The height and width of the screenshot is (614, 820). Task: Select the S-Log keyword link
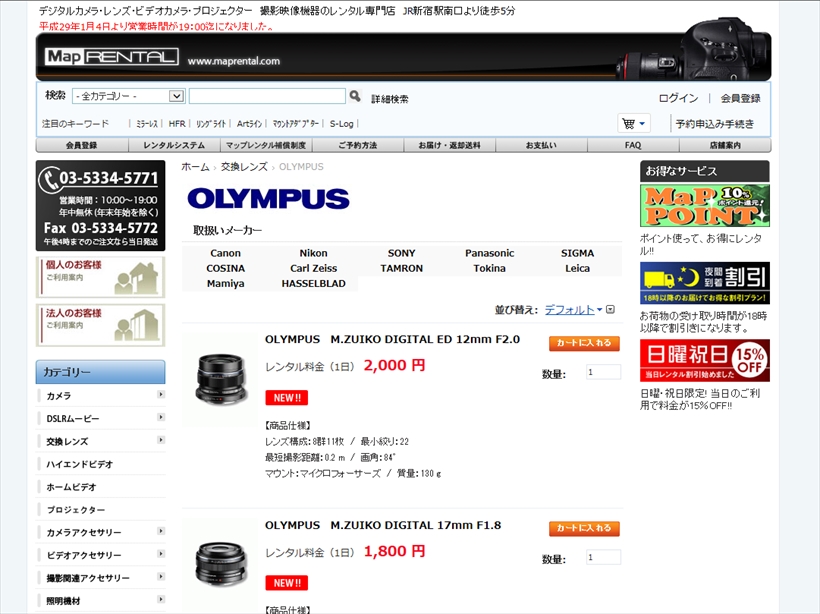point(341,124)
